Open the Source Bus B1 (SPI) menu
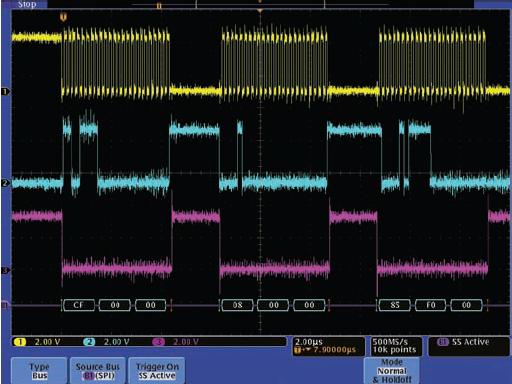The width and height of the screenshot is (512, 384). point(98,371)
